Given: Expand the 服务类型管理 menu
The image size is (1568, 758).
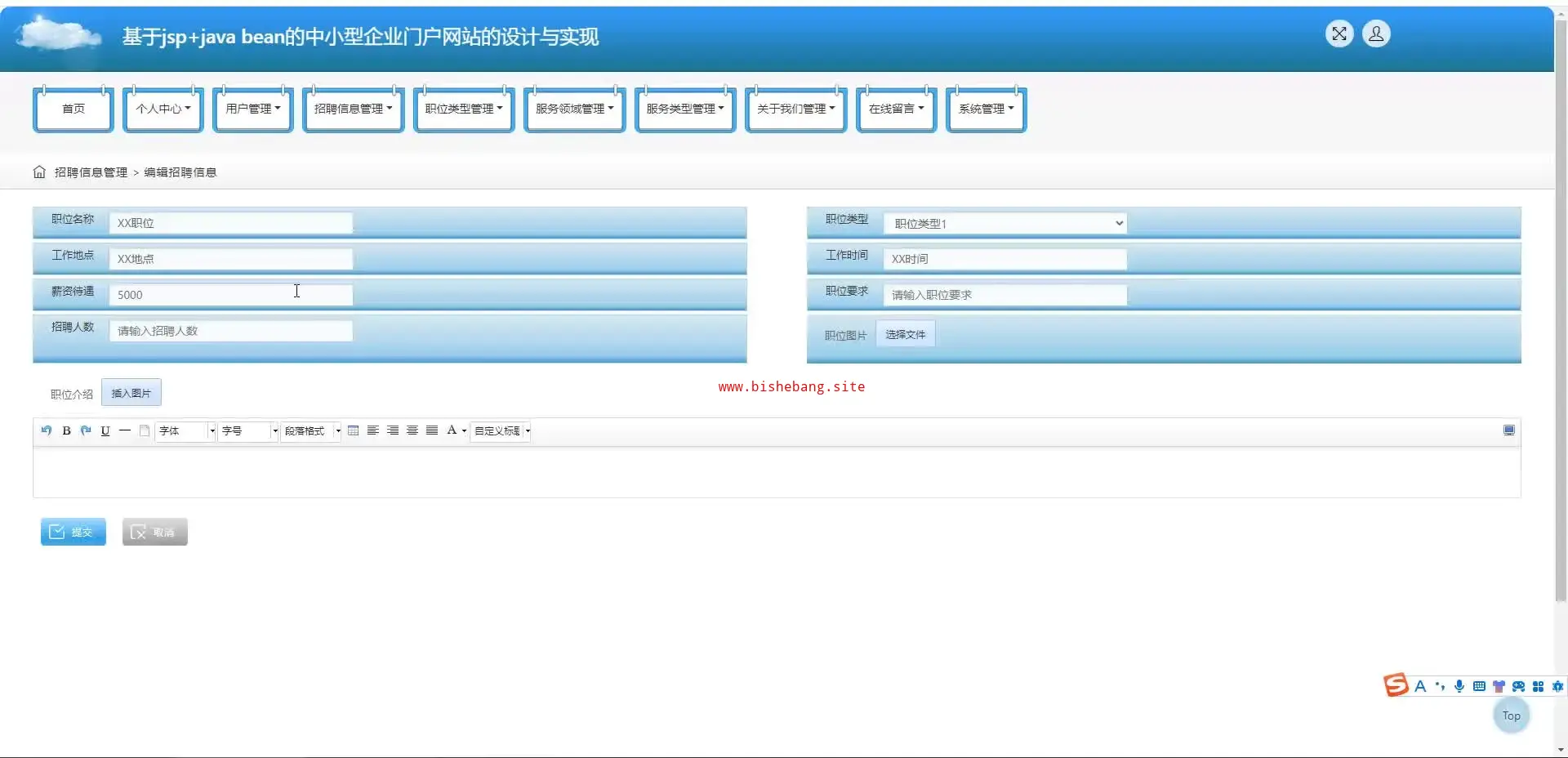Looking at the screenshot, I should click(x=685, y=109).
